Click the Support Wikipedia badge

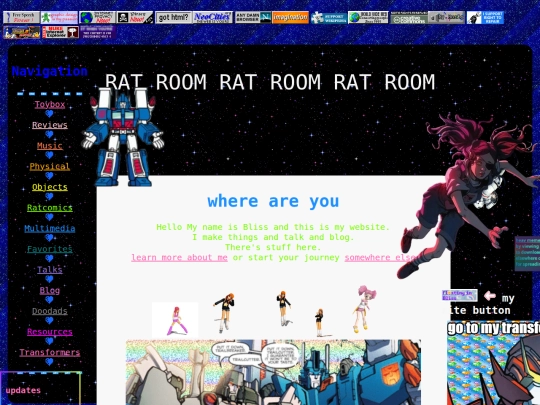(x=329, y=18)
